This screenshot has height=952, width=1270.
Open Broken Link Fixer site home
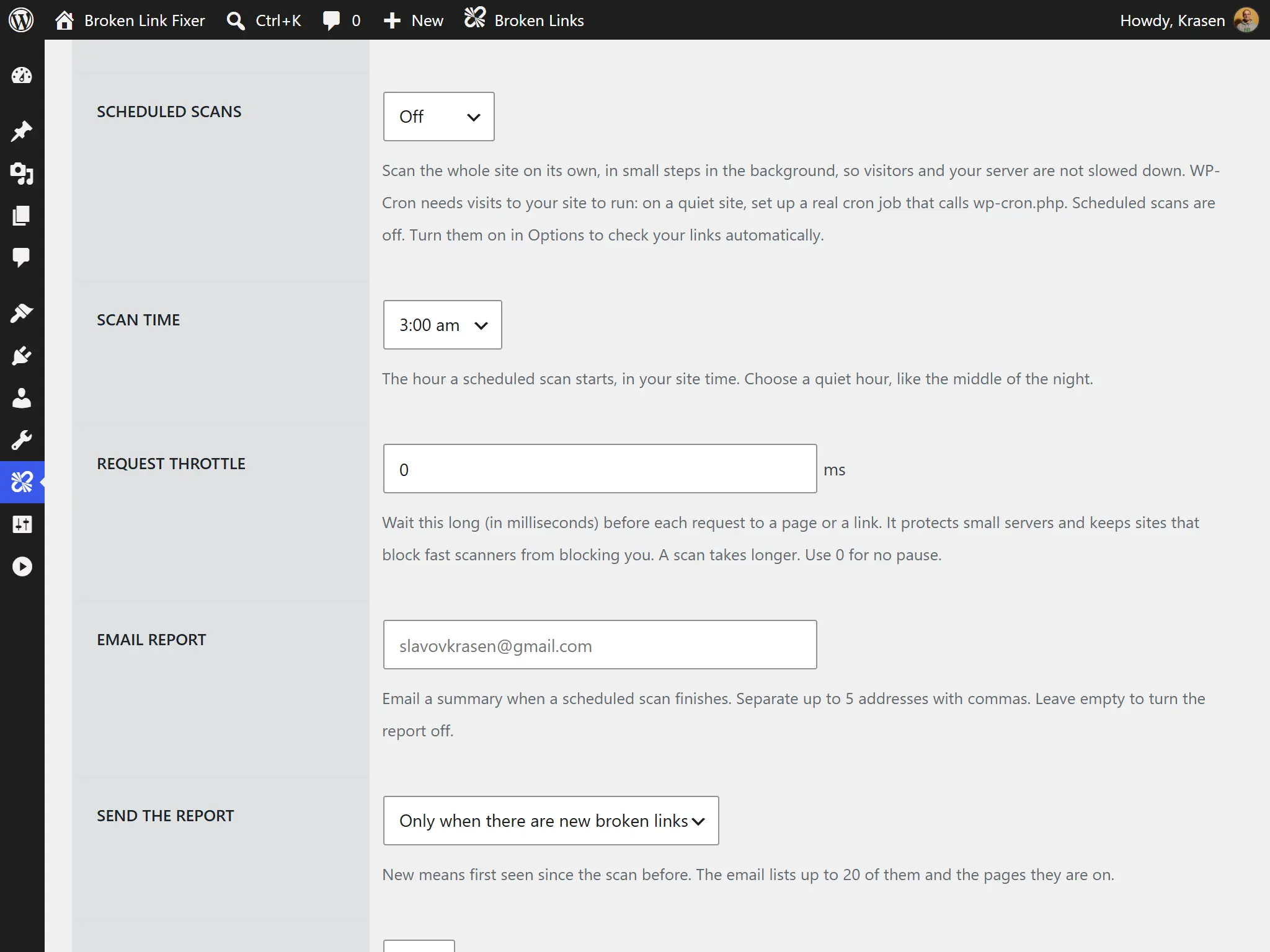(x=130, y=20)
